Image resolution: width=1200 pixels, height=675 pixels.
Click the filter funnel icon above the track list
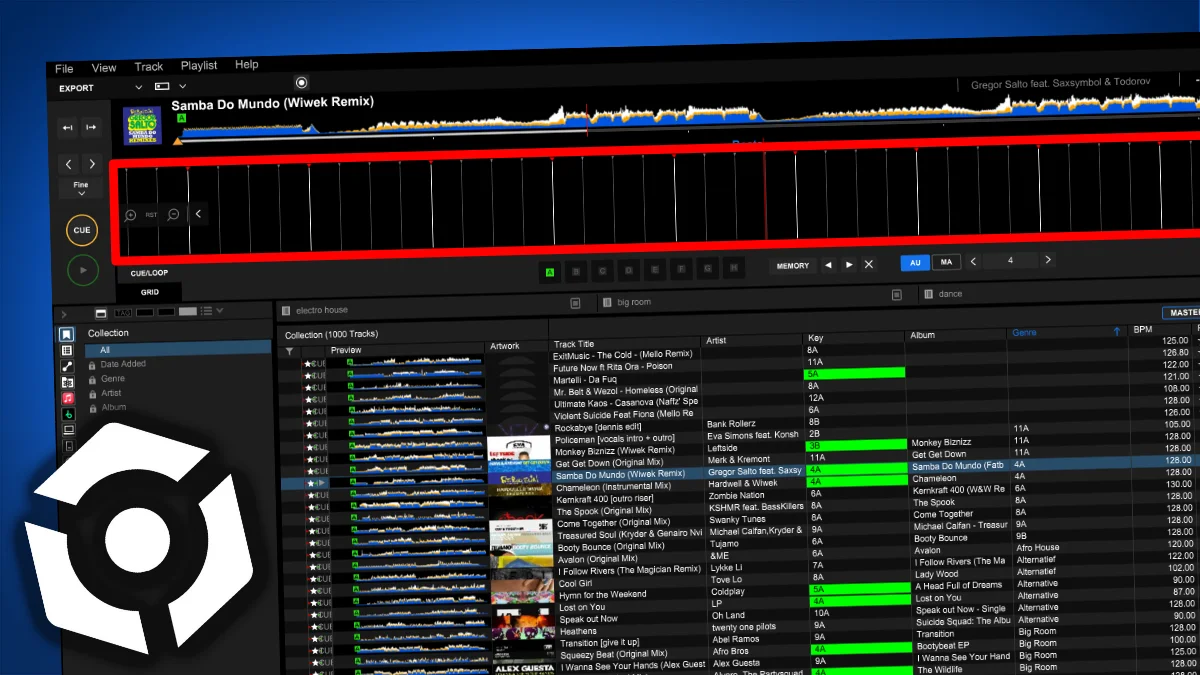click(x=290, y=352)
